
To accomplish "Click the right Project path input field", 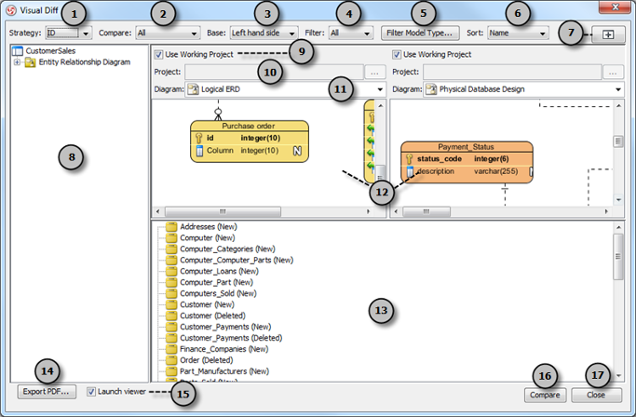I will pyautogui.click(x=512, y=72).
